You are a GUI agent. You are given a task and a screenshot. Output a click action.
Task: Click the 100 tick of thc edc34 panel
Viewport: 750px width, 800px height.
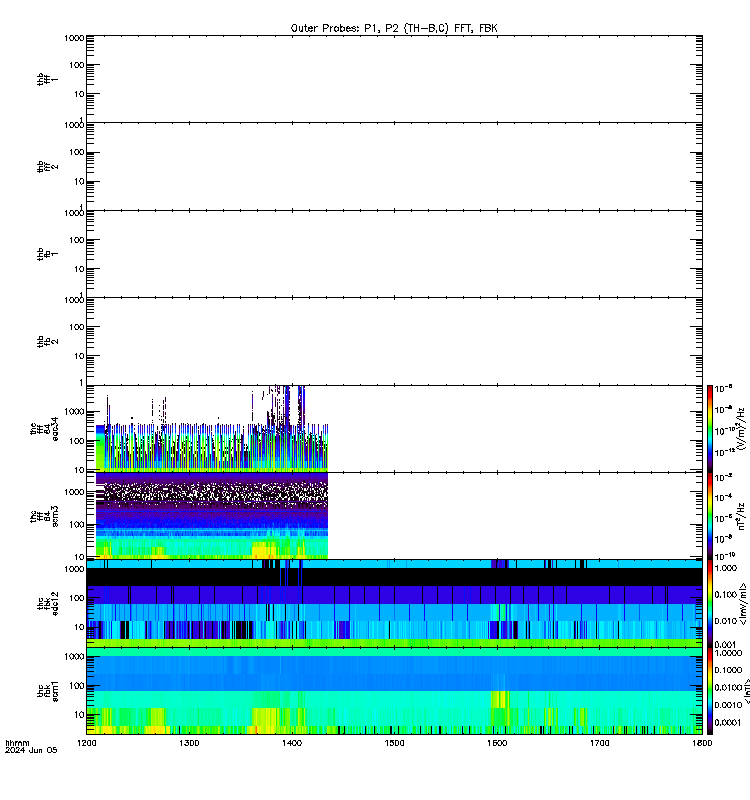77,441
